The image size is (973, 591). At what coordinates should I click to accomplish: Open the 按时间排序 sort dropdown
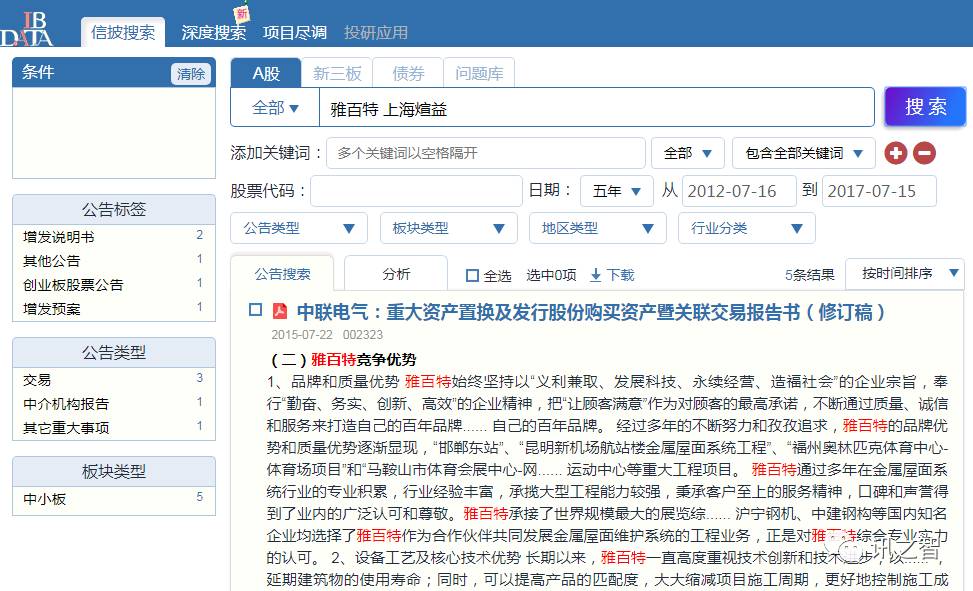click(x=905, y=274)
